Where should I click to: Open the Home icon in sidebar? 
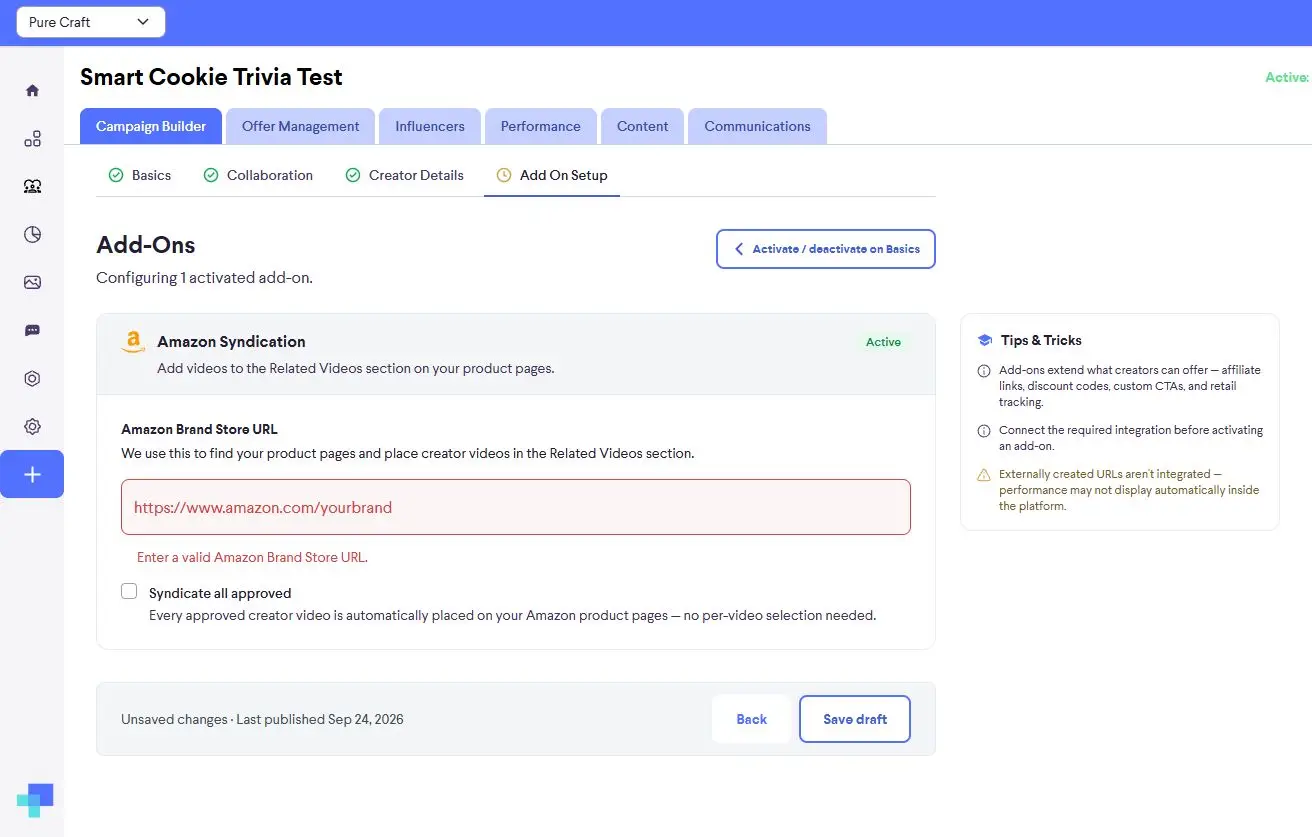coord(32,90)
